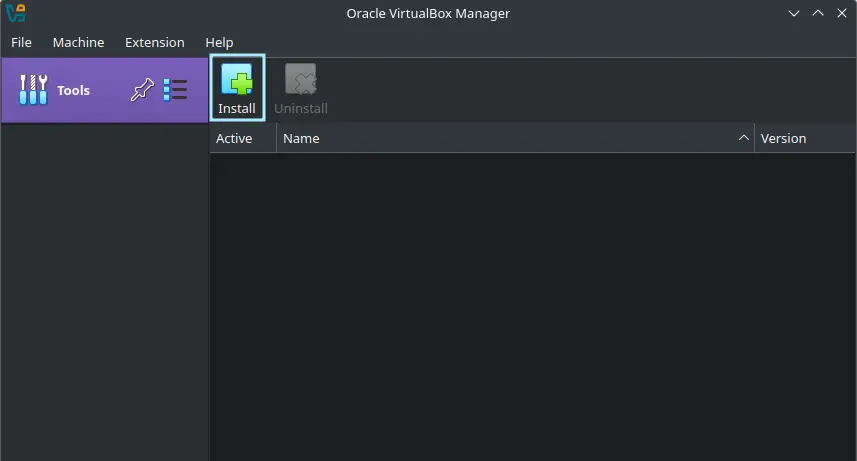This screenshot has width=857, height=461.
Task: Open the File menu
Action: [21, 42]
